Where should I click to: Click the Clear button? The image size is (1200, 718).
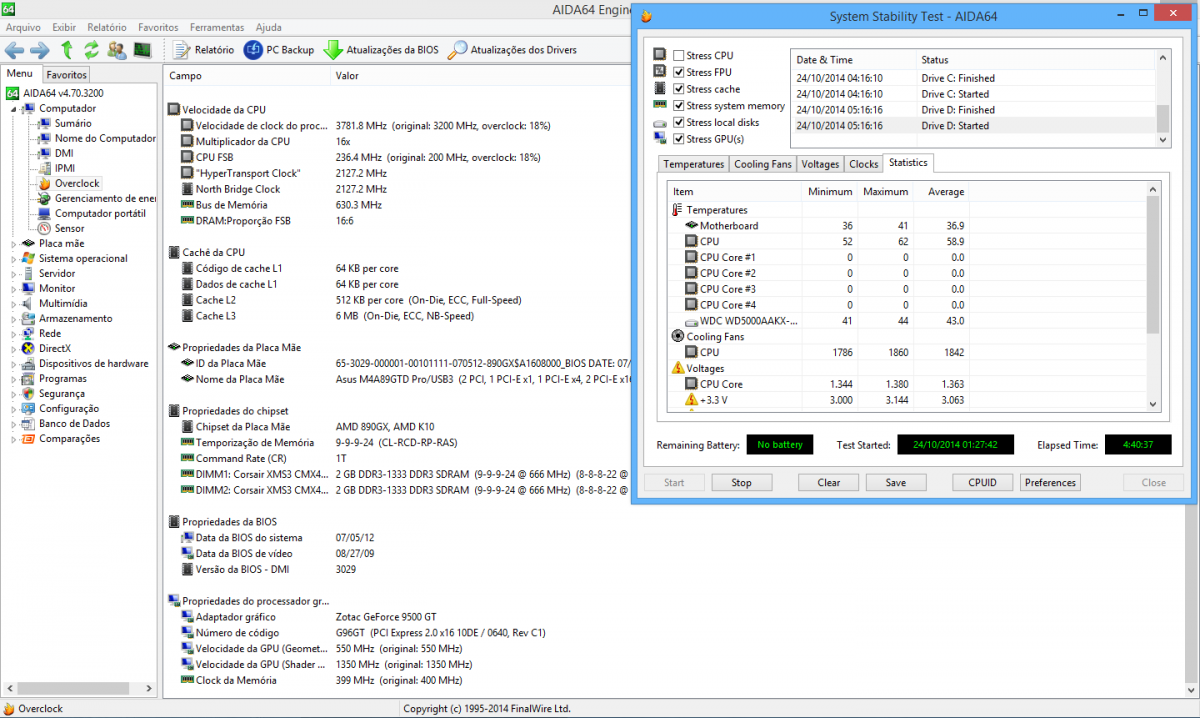tap(829, 482)
